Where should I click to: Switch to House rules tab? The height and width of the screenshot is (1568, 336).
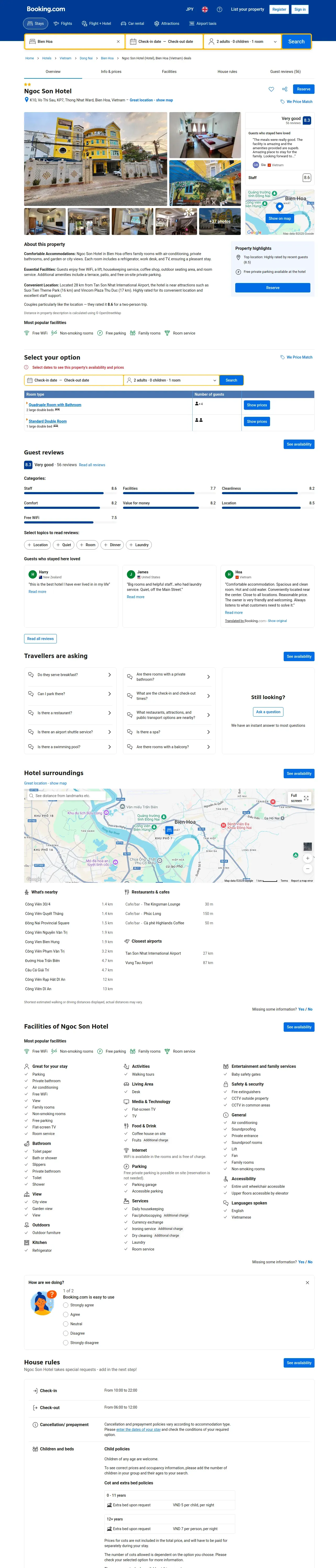tap(227, 71)
